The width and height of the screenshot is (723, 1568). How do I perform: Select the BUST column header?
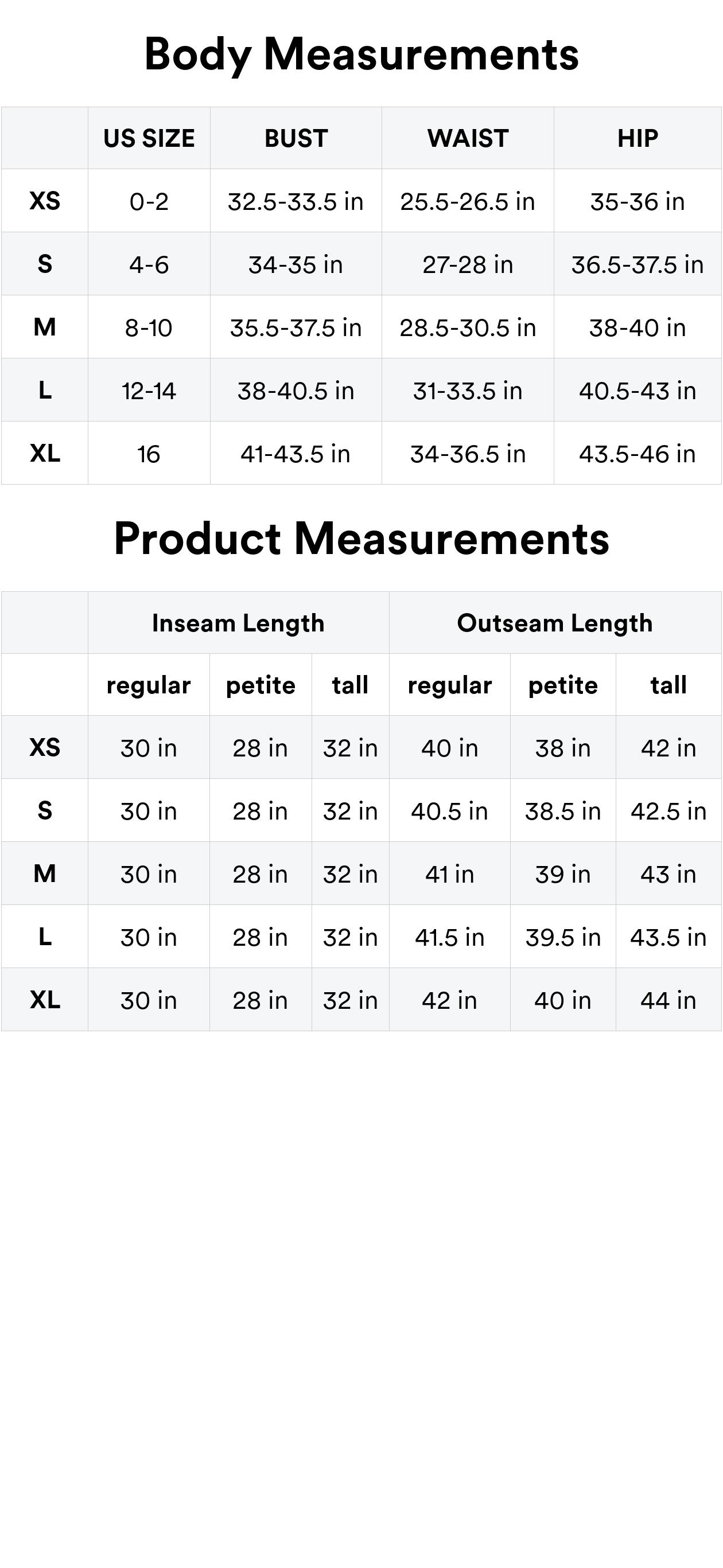coord(296,139)
